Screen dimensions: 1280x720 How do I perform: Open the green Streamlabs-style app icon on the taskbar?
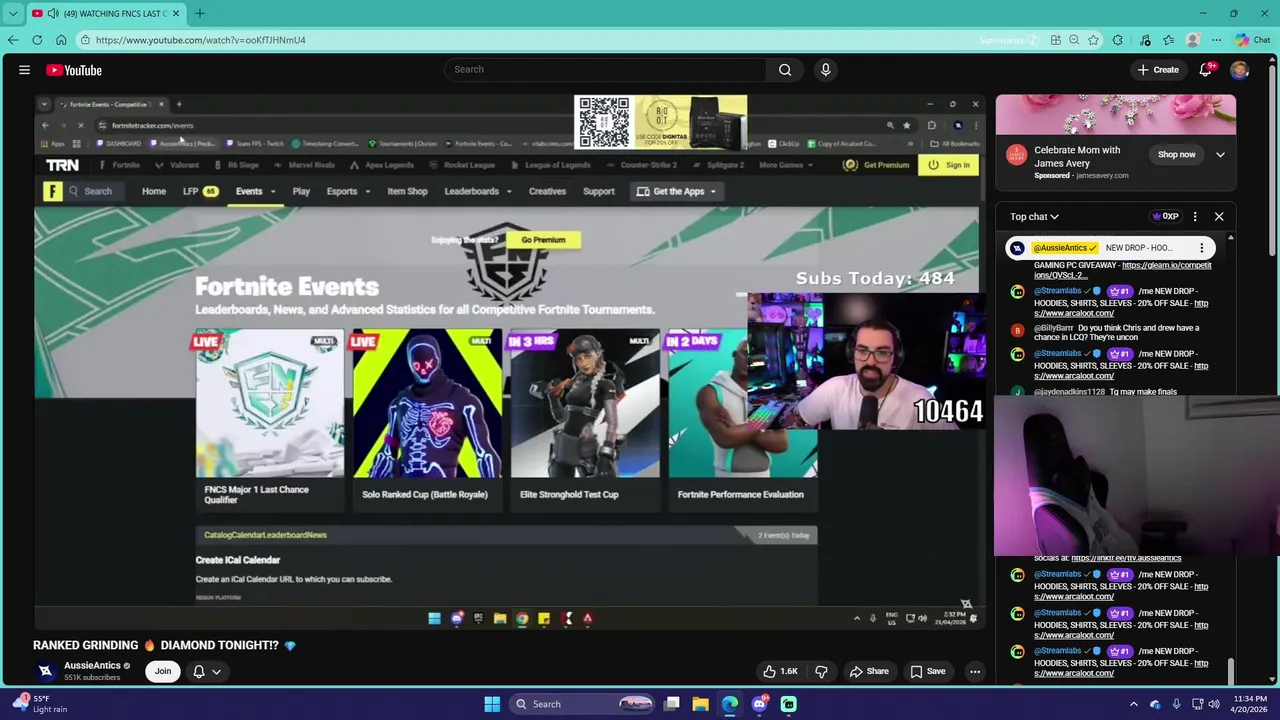[x=788, y=704]
